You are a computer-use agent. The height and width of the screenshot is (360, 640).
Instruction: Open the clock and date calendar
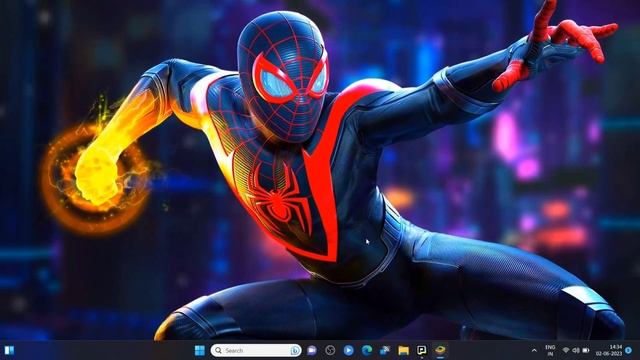pyautogui.click(x=610, y=350)
